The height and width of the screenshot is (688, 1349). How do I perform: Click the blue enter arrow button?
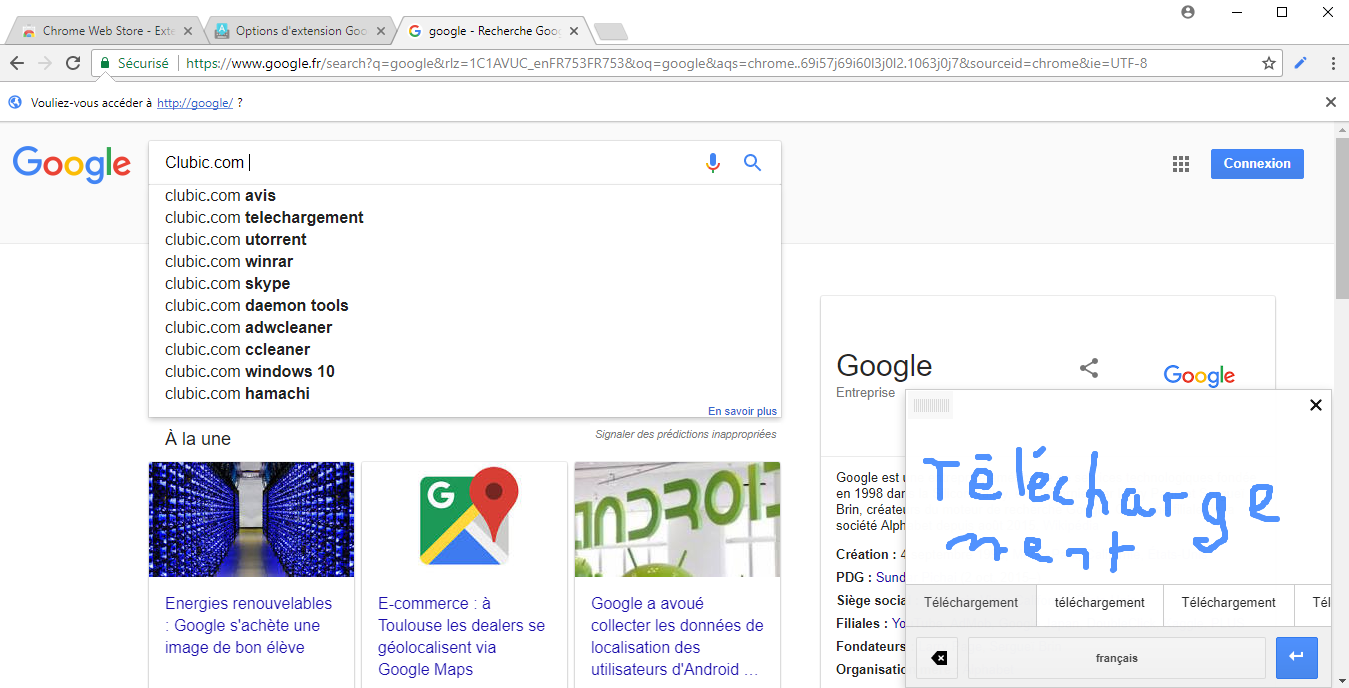pos(1297,657)
